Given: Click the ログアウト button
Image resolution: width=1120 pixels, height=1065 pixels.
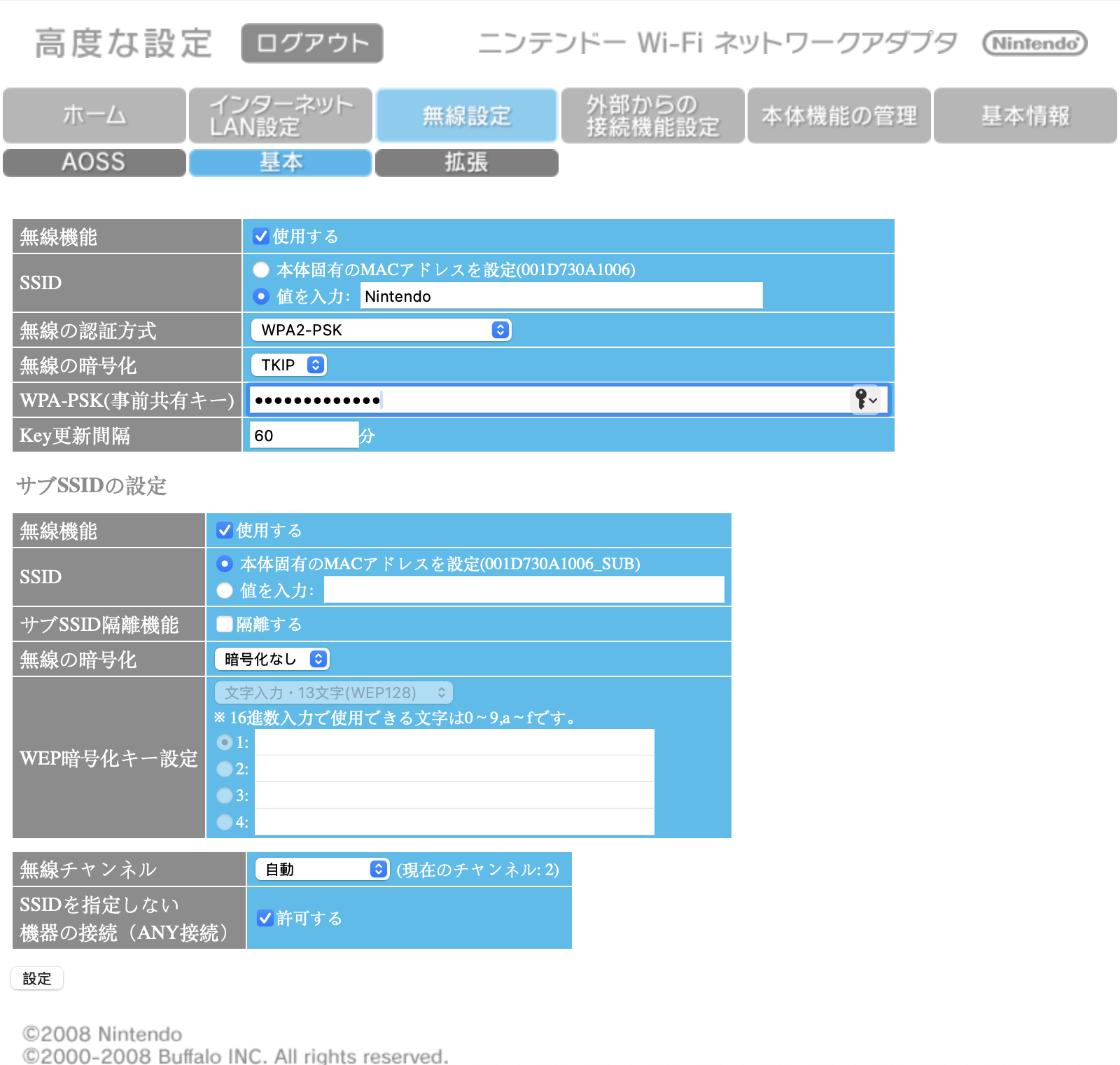Looking at the screenshot, I should pyautogui.click(x=312, y=43).
